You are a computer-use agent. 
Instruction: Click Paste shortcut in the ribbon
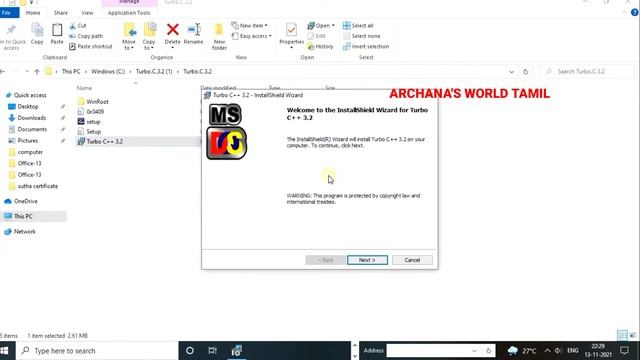point(90,47)
